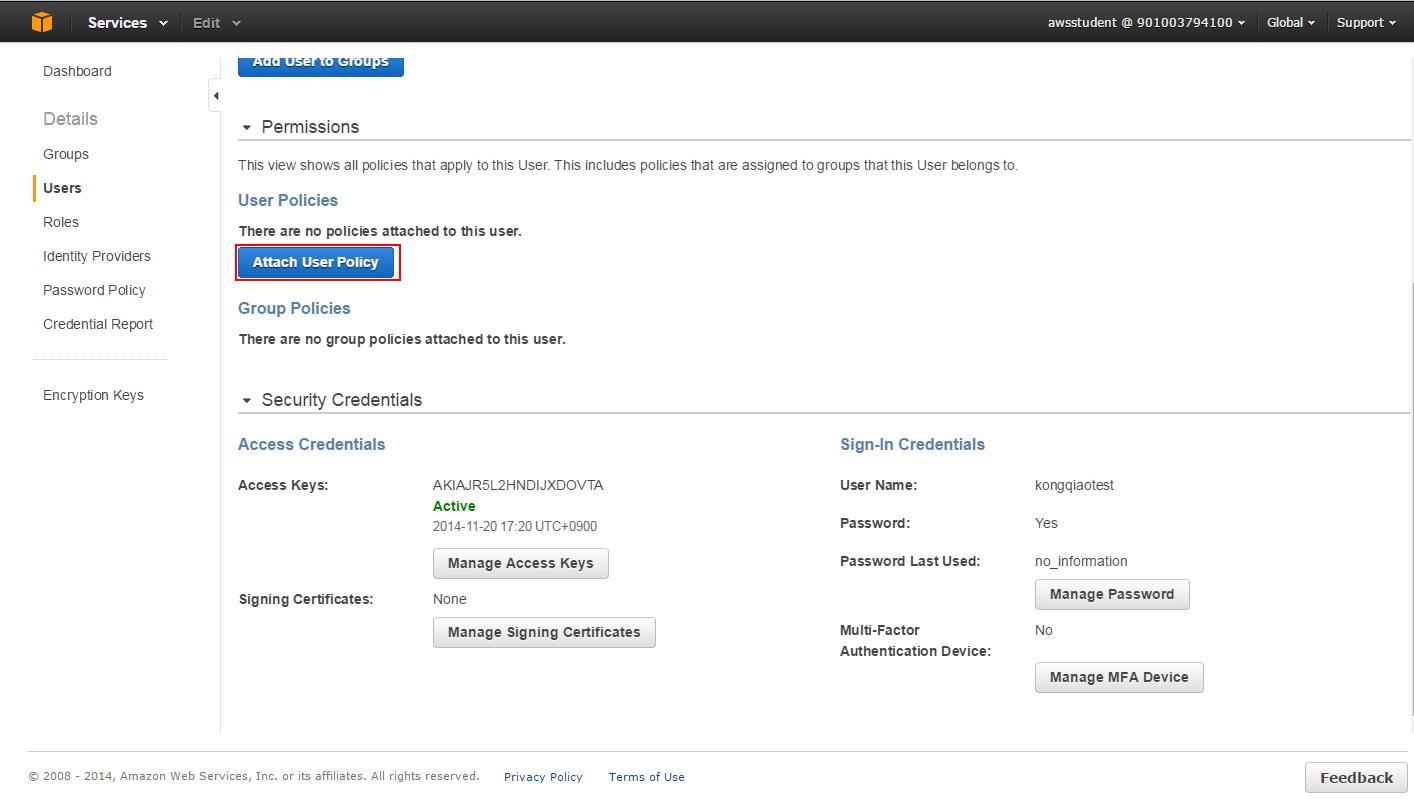Click the Manage Access Keys button
This screenshot has width=1414, height=801.
(520, 563)
